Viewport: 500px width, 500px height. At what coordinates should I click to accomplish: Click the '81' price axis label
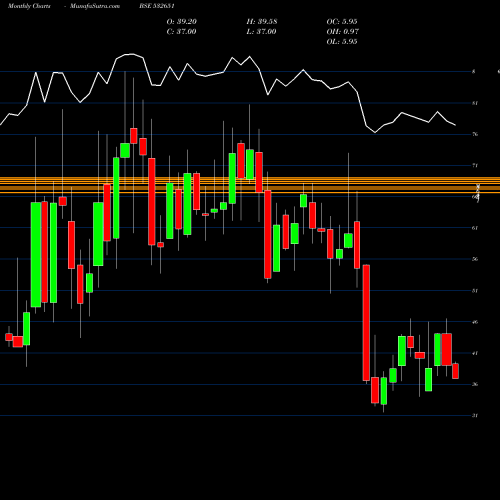pyautogui.click(x=475, y=103)
